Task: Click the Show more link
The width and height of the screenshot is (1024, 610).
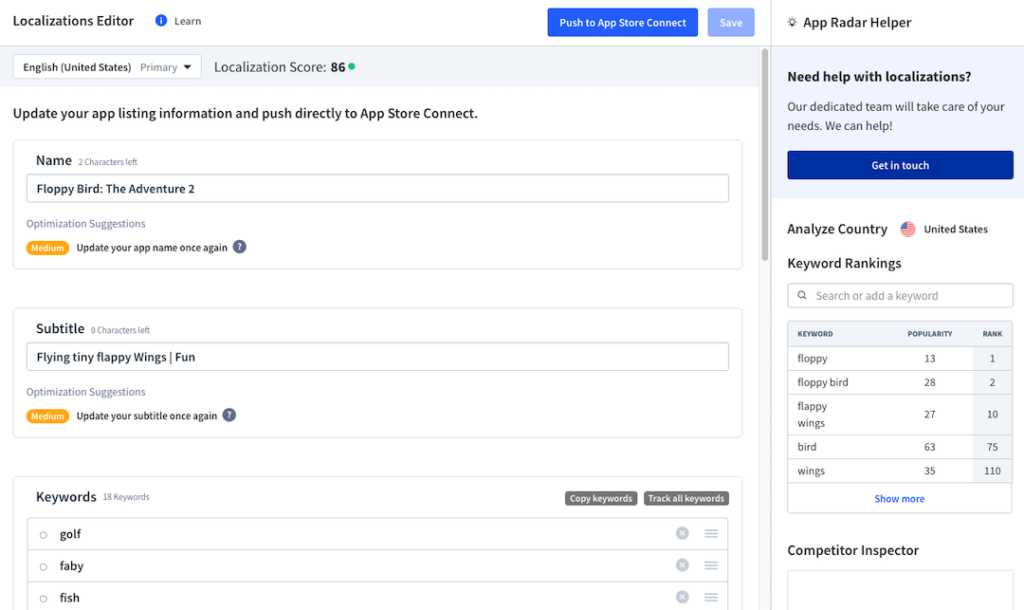Action: 899,499
